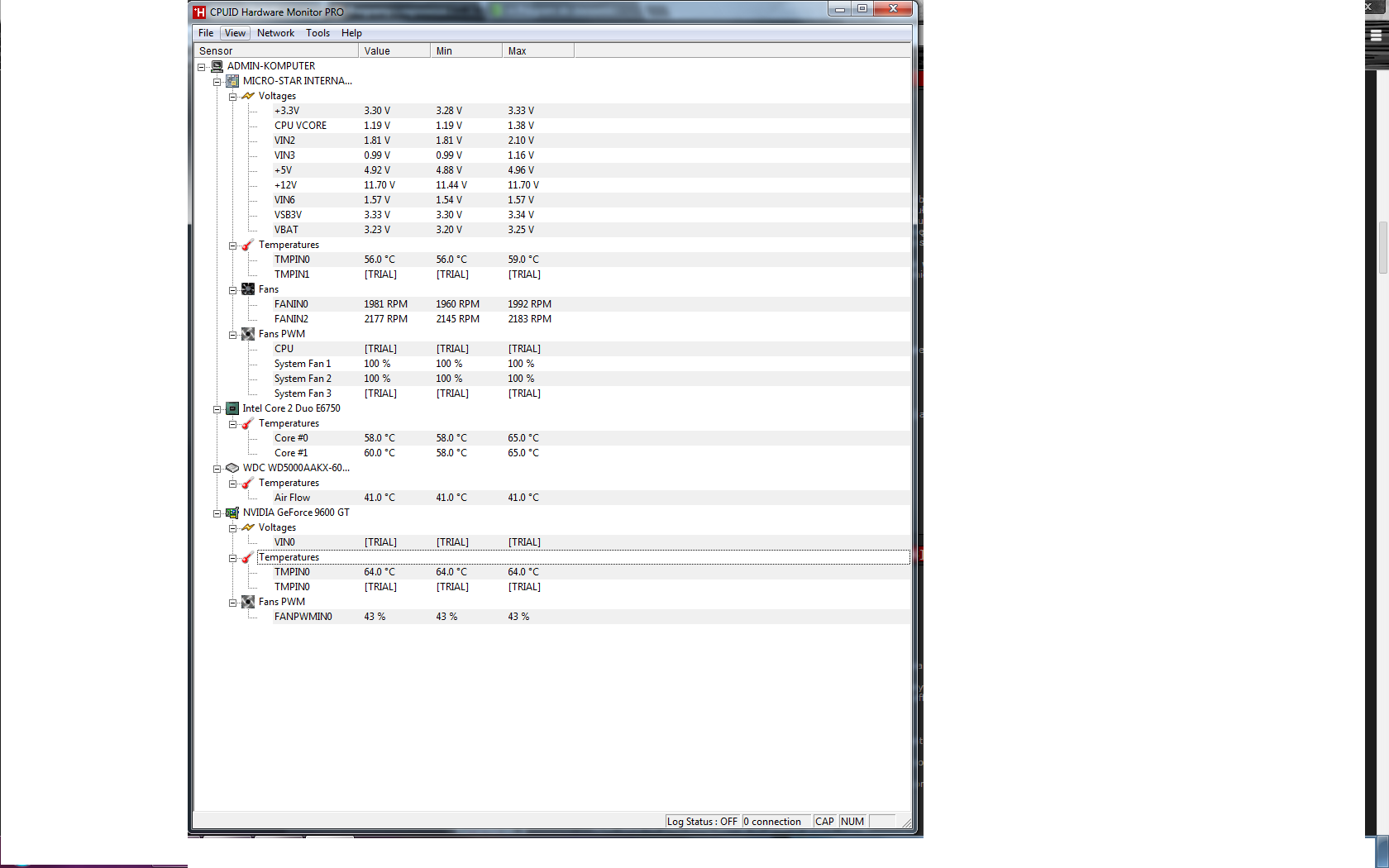Click the 0 connection status panel

tap(776, 822)
